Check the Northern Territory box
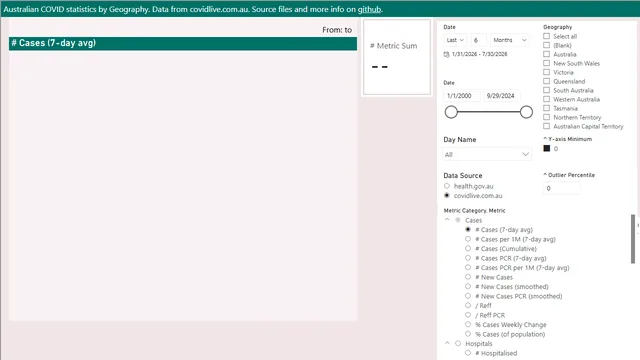 pos(547,117)
